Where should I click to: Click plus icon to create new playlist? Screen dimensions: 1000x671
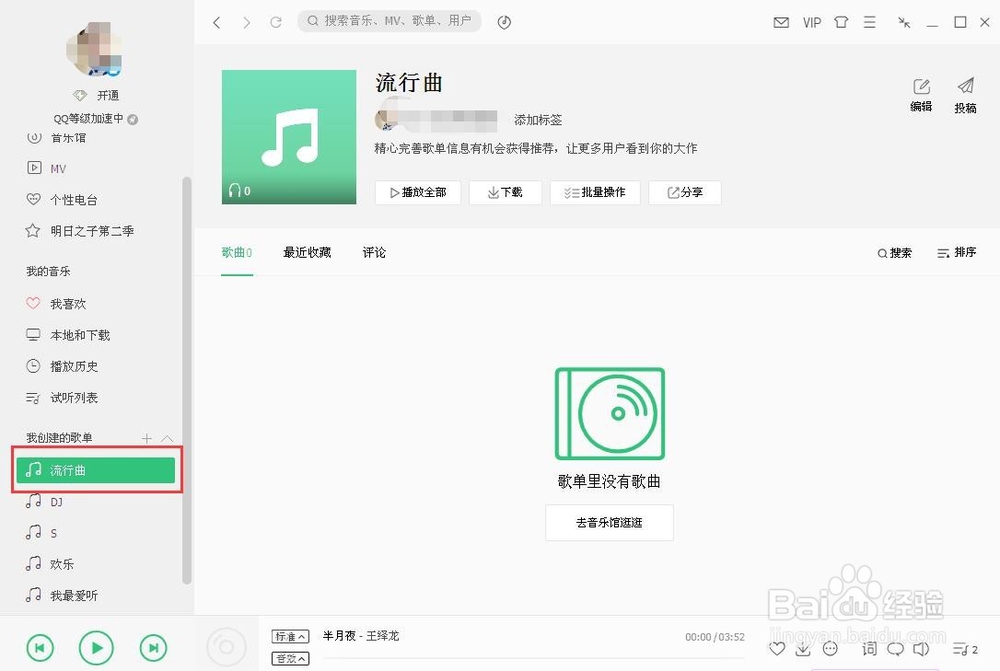(147, 438)
